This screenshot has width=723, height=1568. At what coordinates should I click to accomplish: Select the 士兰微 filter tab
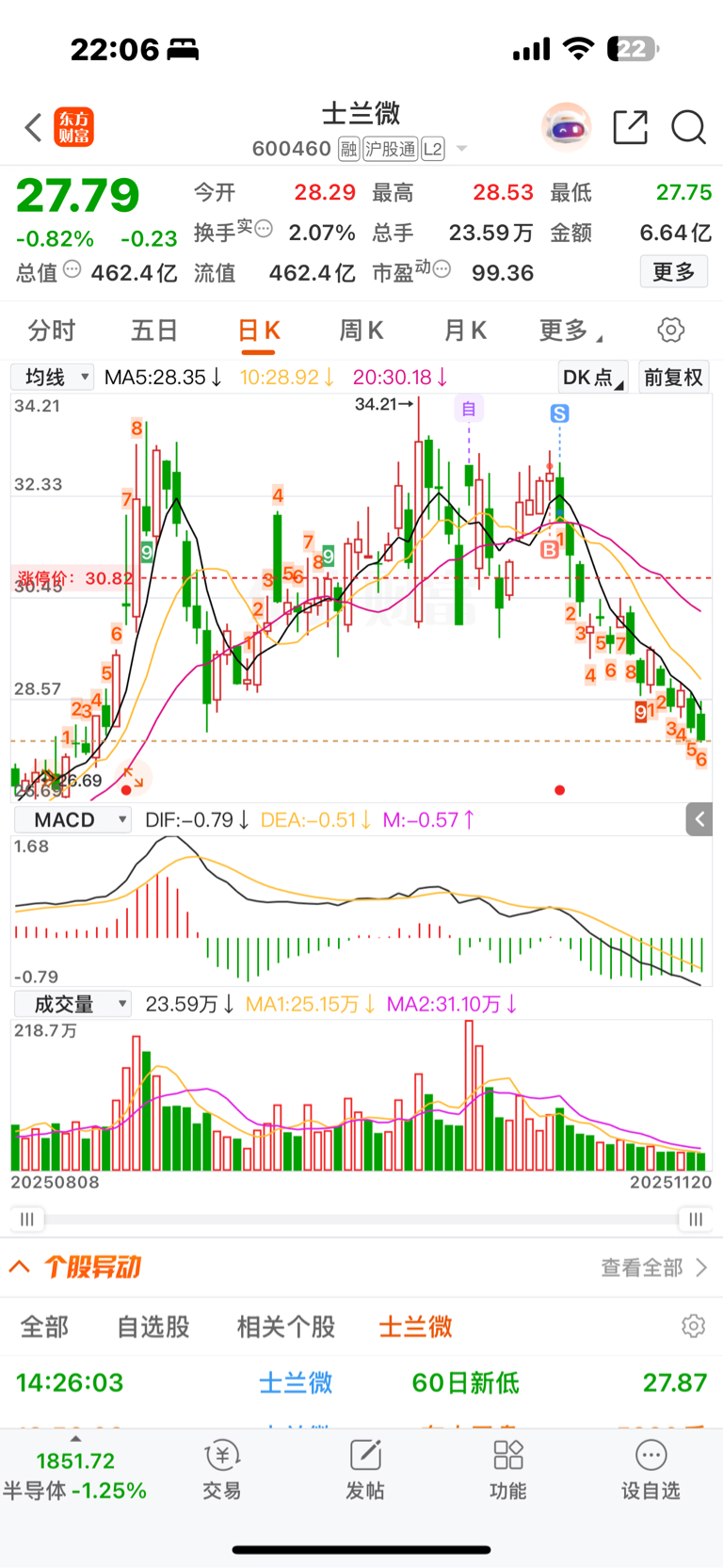[x=415, y=1327]
